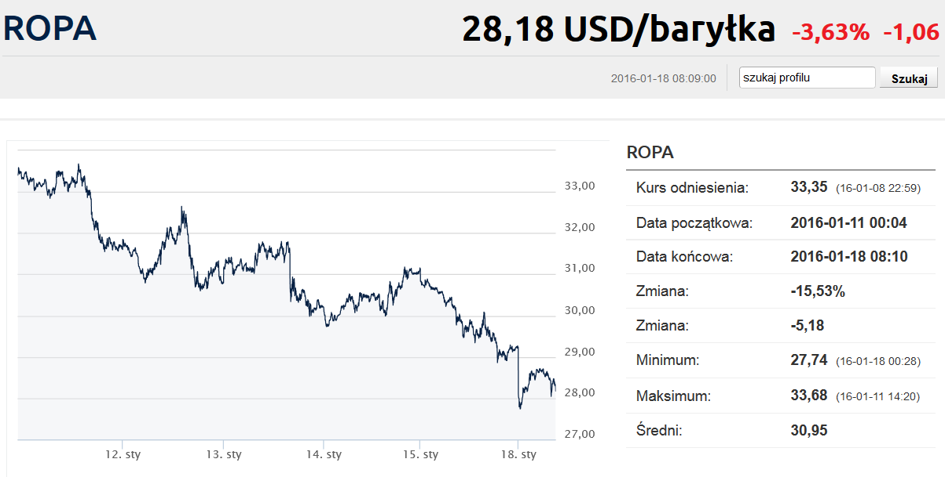The height and width of the screenshot is (477, 945).
Task: Click the Minimum value 27,74
Action: (x=809, y=360)
